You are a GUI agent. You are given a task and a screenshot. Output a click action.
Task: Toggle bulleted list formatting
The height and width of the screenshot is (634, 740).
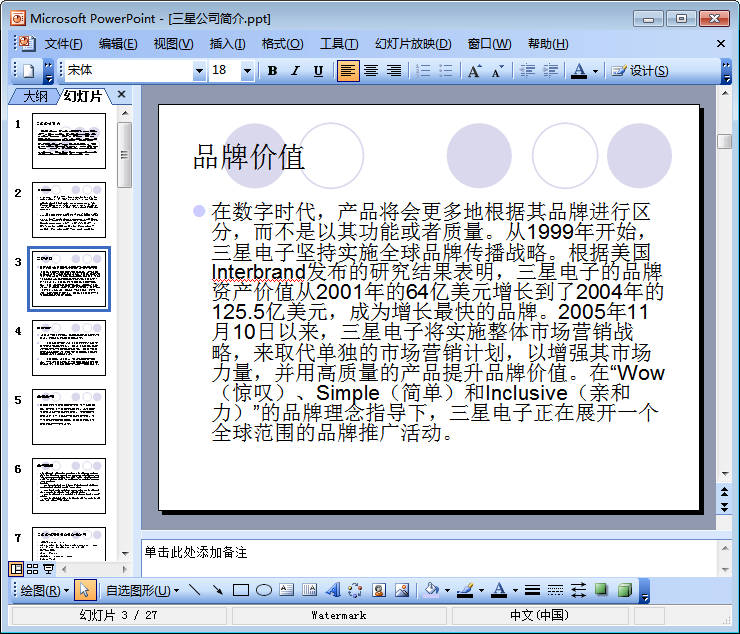point(446,71)
